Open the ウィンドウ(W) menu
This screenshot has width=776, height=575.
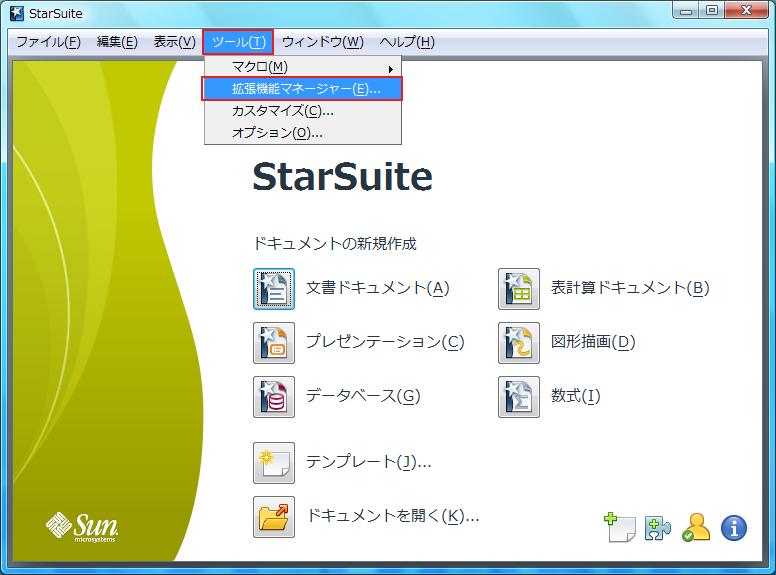tap(323, 42)
